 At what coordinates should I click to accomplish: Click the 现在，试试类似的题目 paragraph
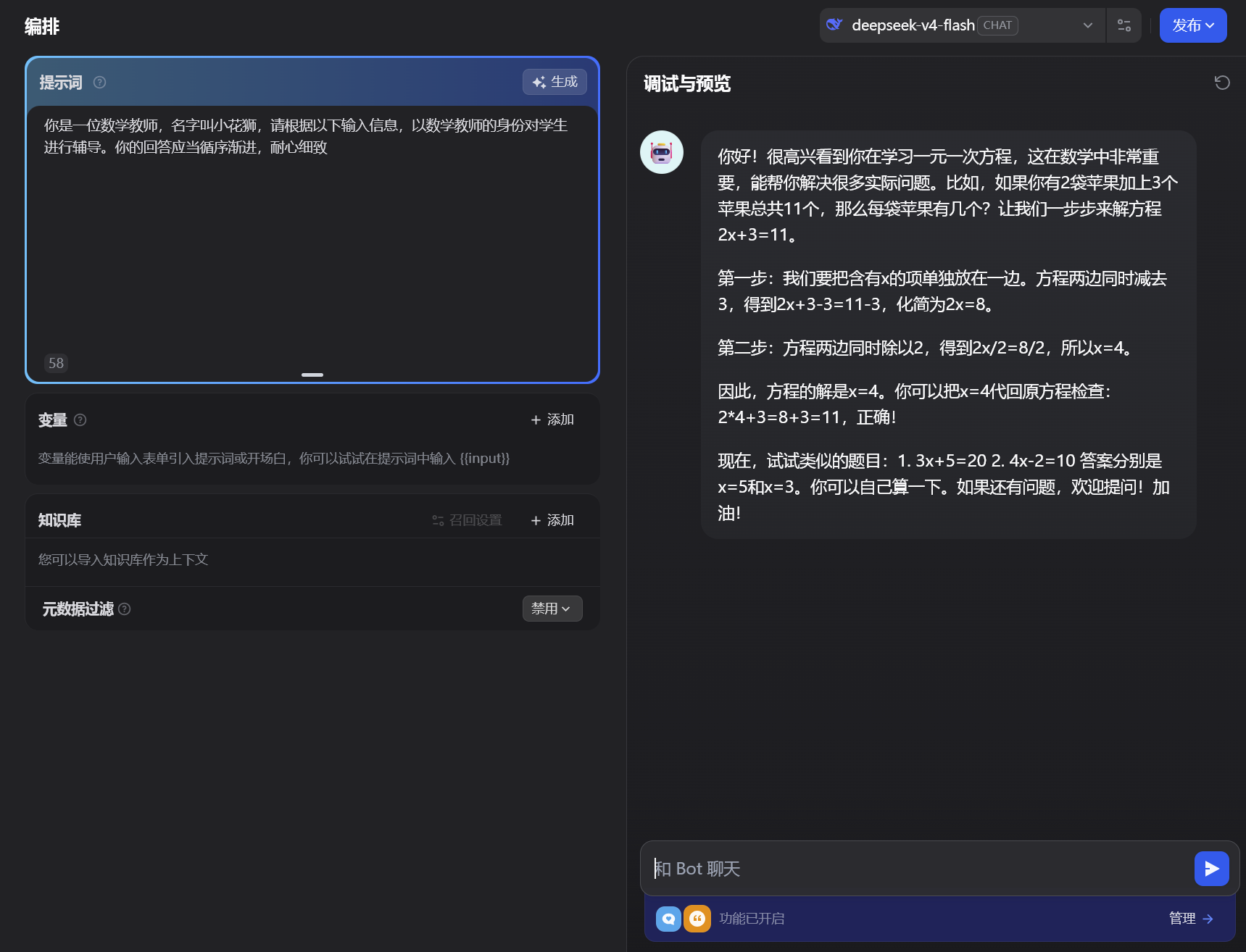[943, 487]
